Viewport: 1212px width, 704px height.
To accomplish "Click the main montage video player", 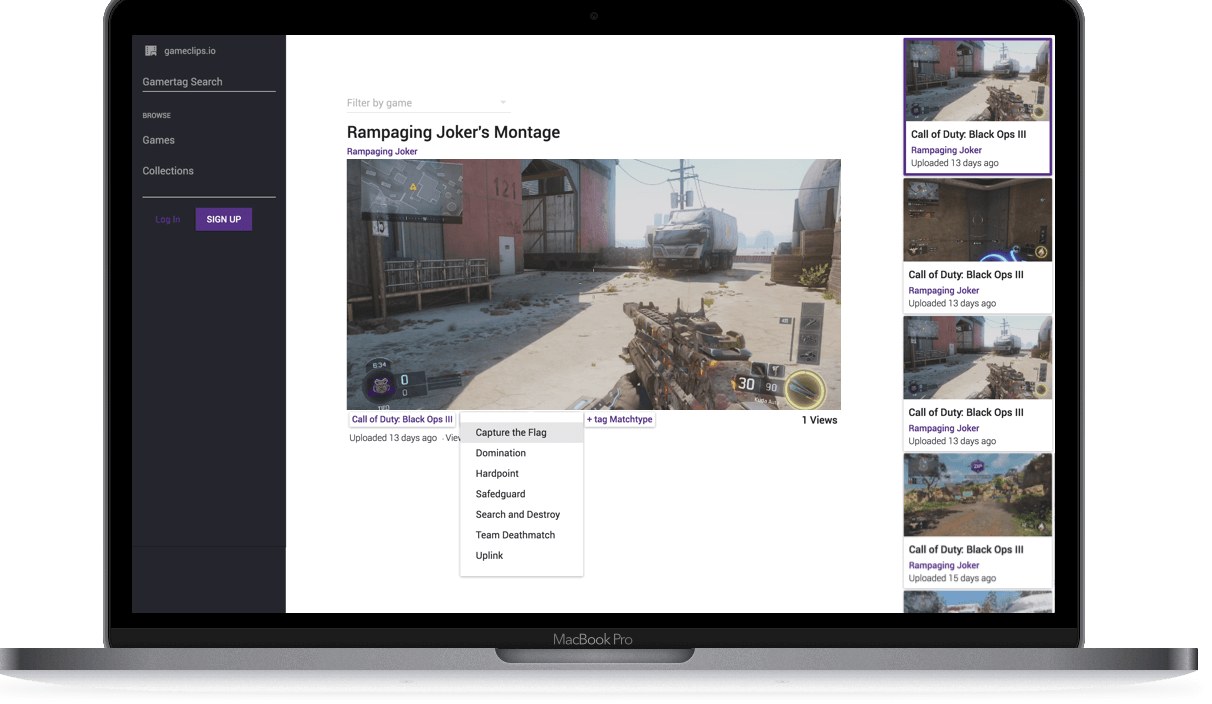I will click(x=593, y=284).
